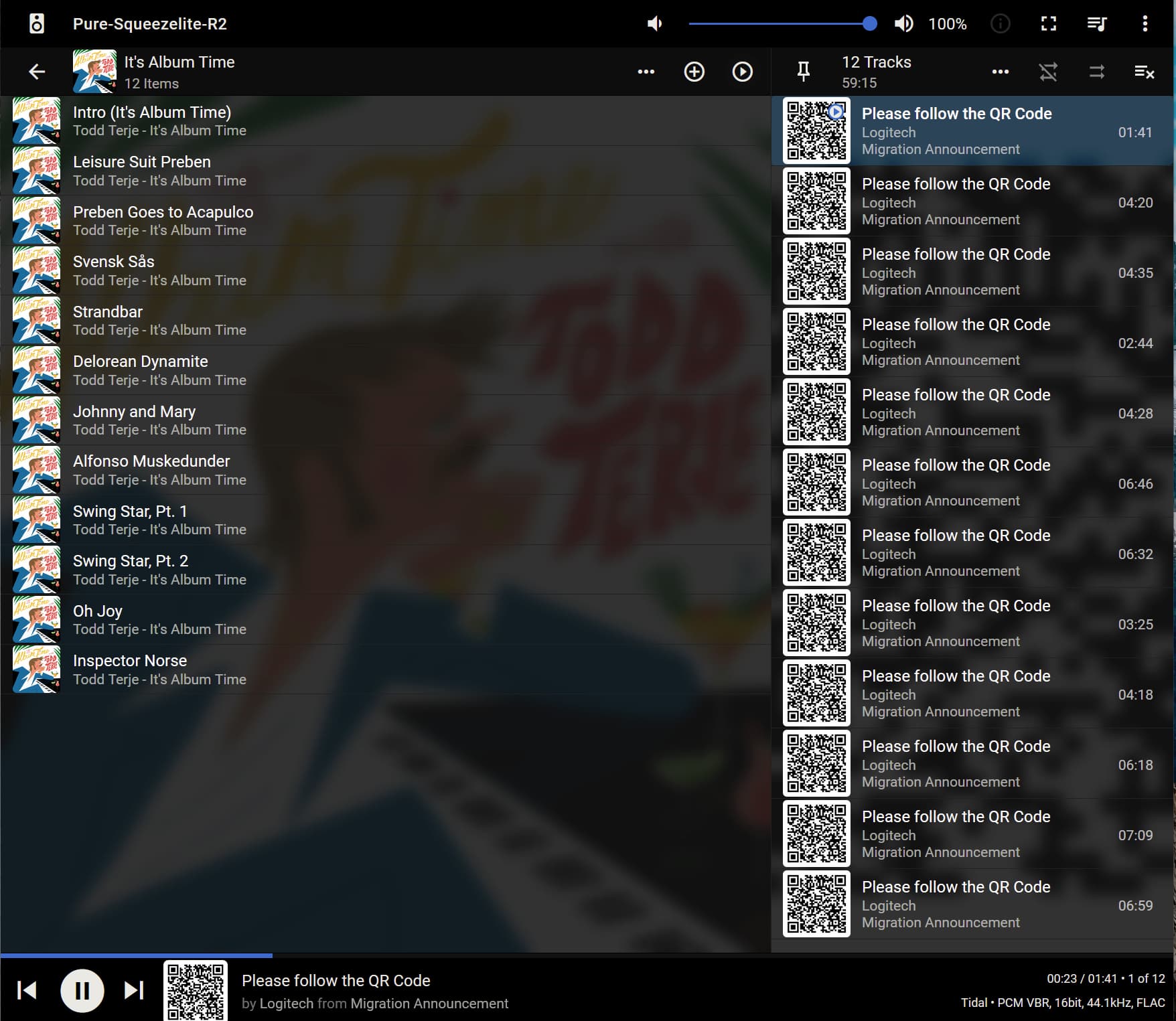Select track Swing Star, Pt. 2
Screen dimensions: 1176x1021
[x=386, y=570]
